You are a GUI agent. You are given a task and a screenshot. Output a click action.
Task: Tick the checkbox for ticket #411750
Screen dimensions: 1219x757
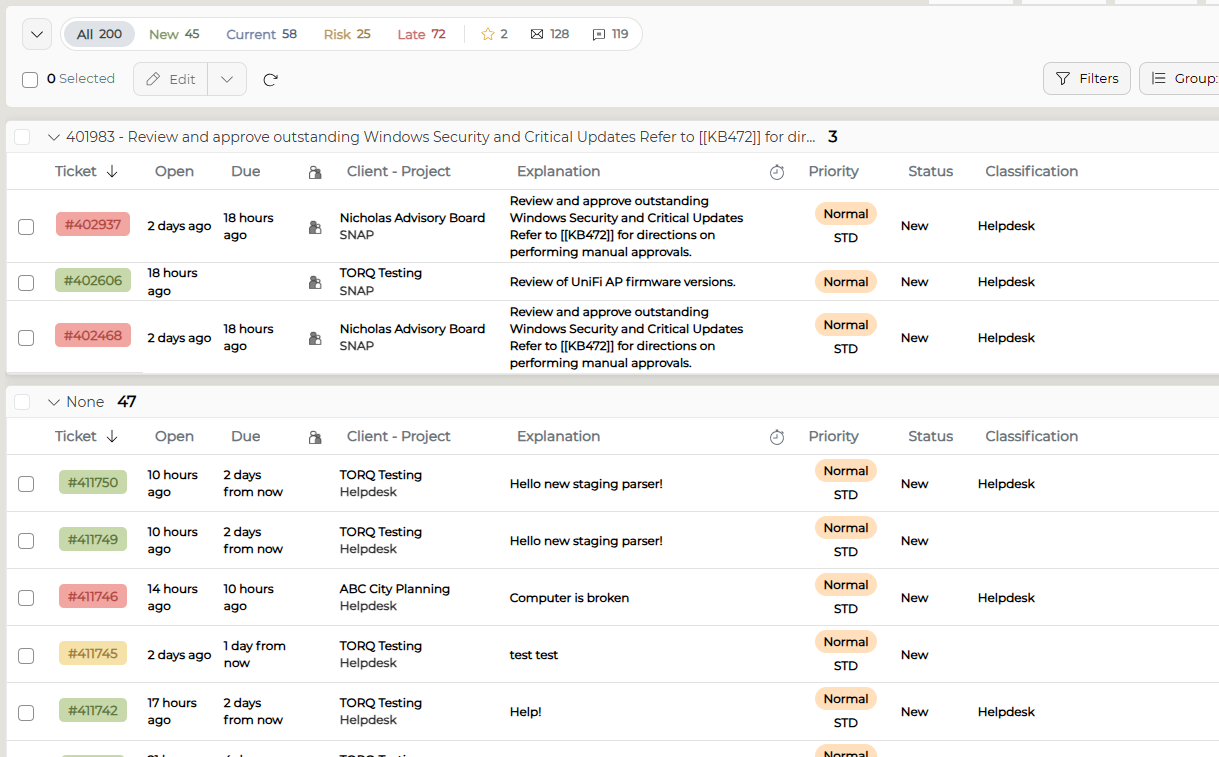click(x=26, y=484)
